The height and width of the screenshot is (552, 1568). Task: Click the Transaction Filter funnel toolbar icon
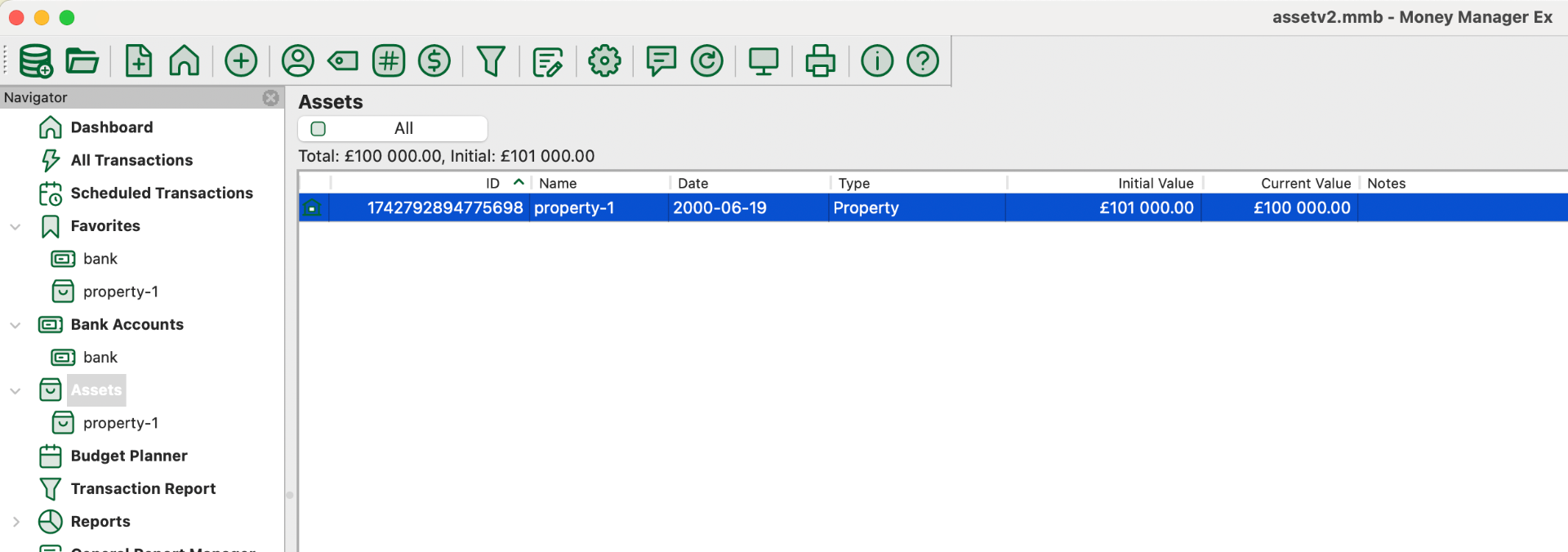tap(491, 60)
